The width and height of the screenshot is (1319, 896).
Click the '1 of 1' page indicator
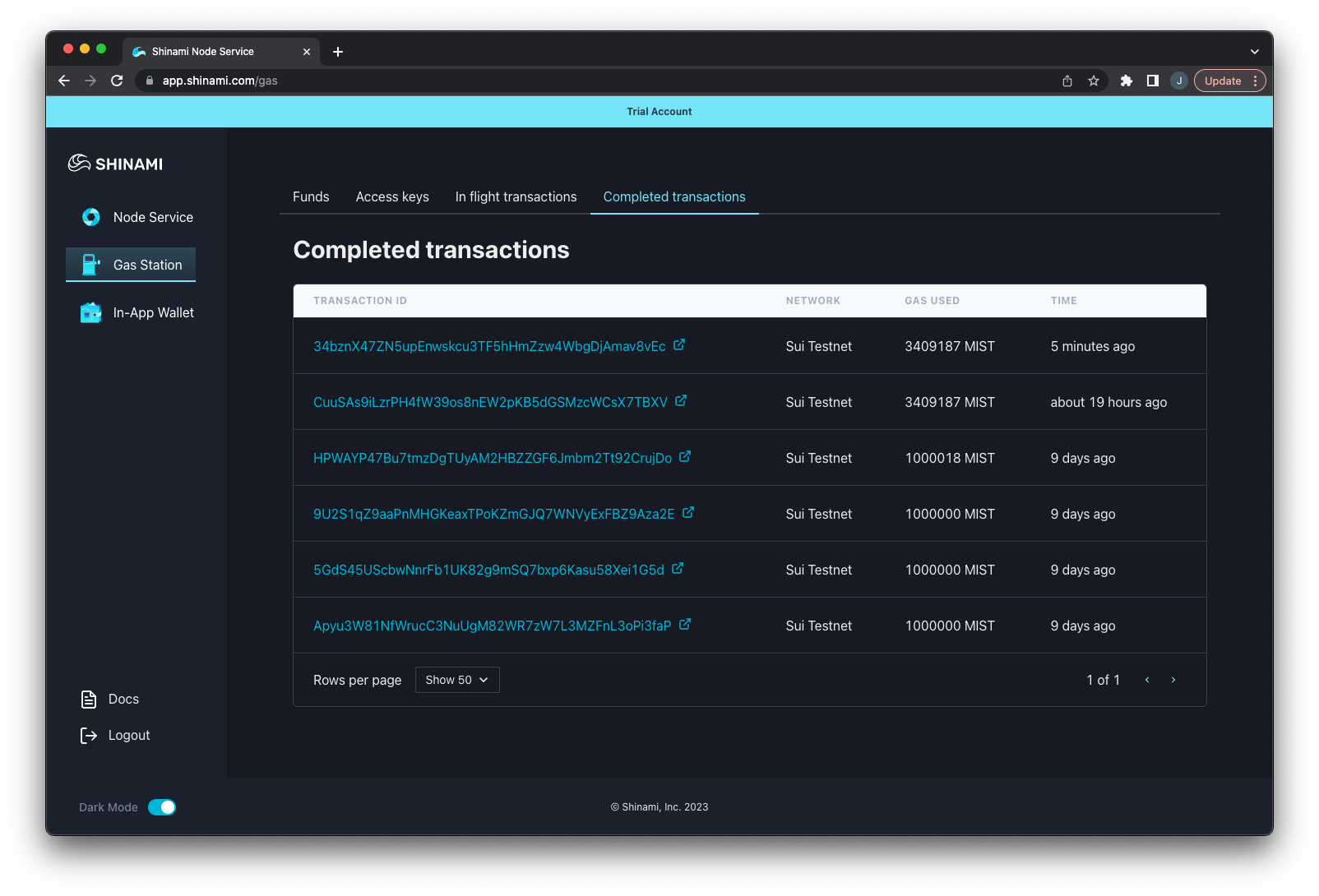[x=1104, y=680]
